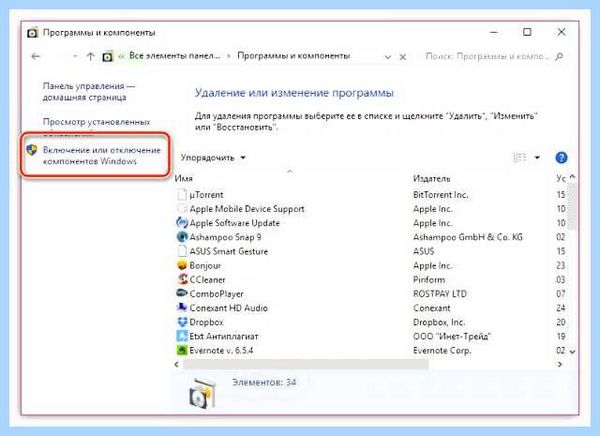Click the change view icon
The image size is (600, 436).
tap(520, 157)
